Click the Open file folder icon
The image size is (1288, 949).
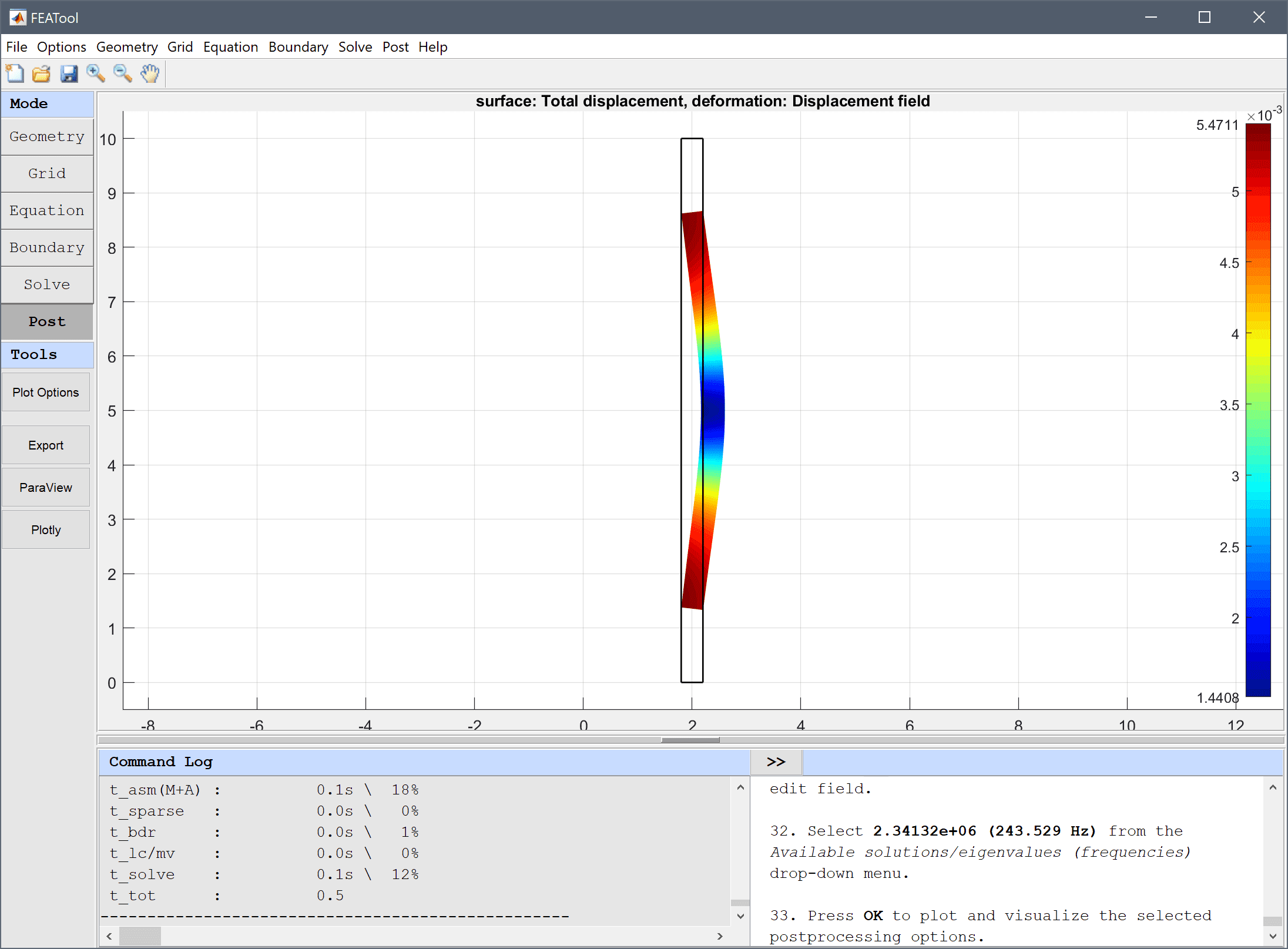41,73
